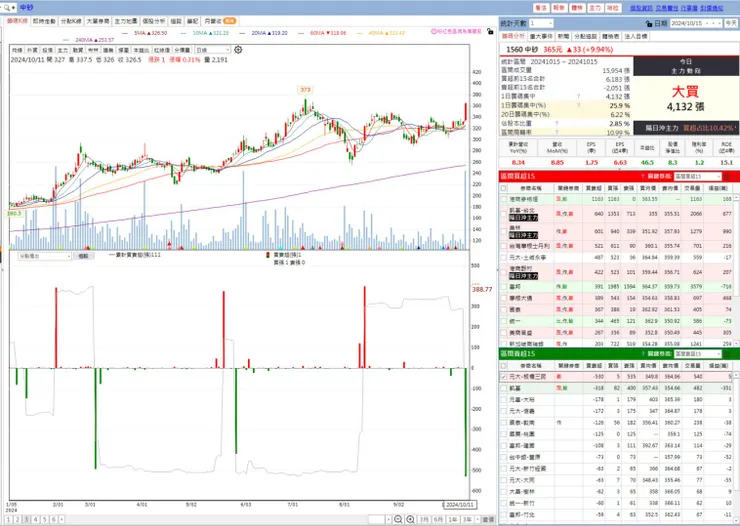Tick checkbox for 台灣摩根士丹利 row

[x=504, y=246]
